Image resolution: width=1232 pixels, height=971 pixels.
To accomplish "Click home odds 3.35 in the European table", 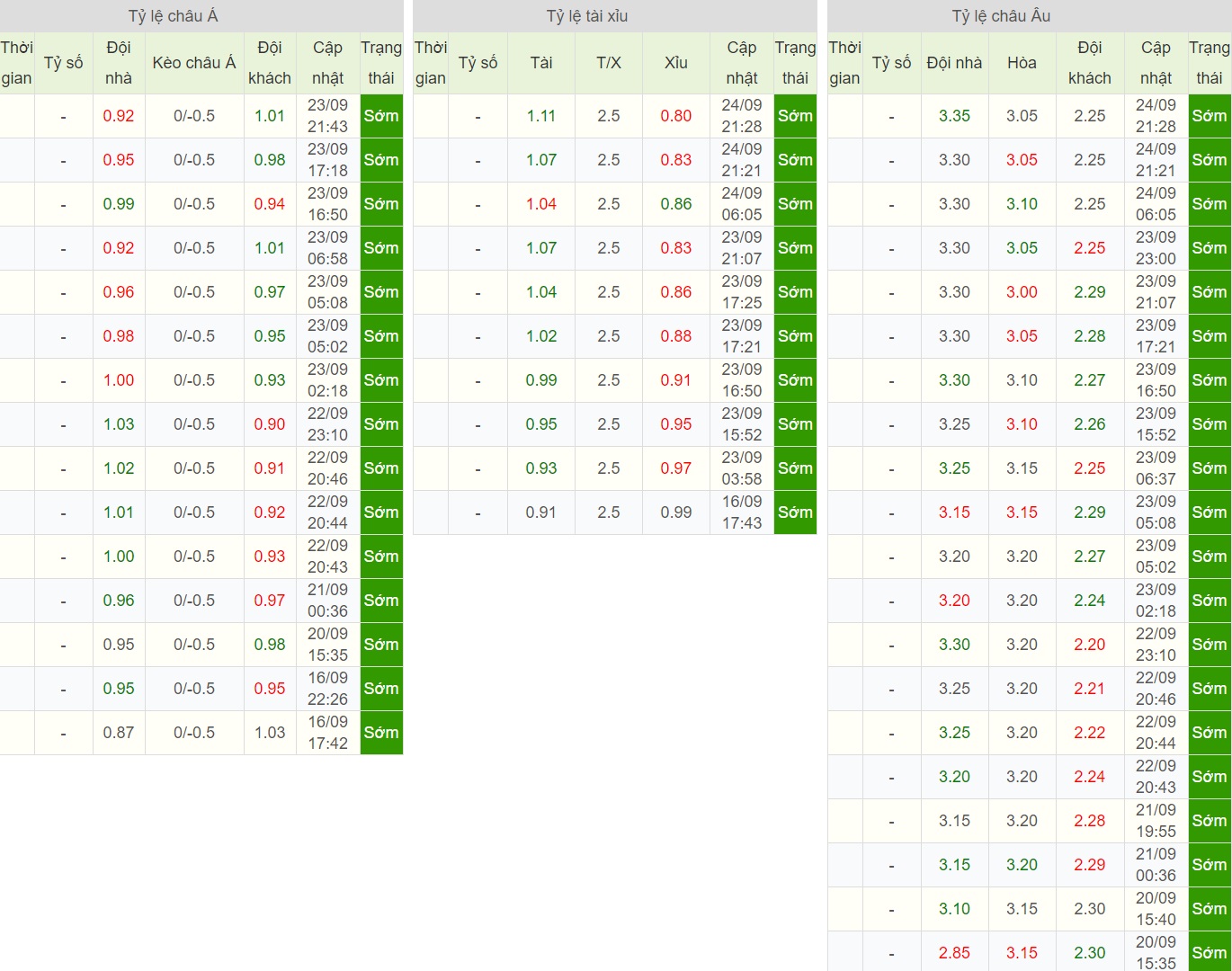I will tap(955, 116).
